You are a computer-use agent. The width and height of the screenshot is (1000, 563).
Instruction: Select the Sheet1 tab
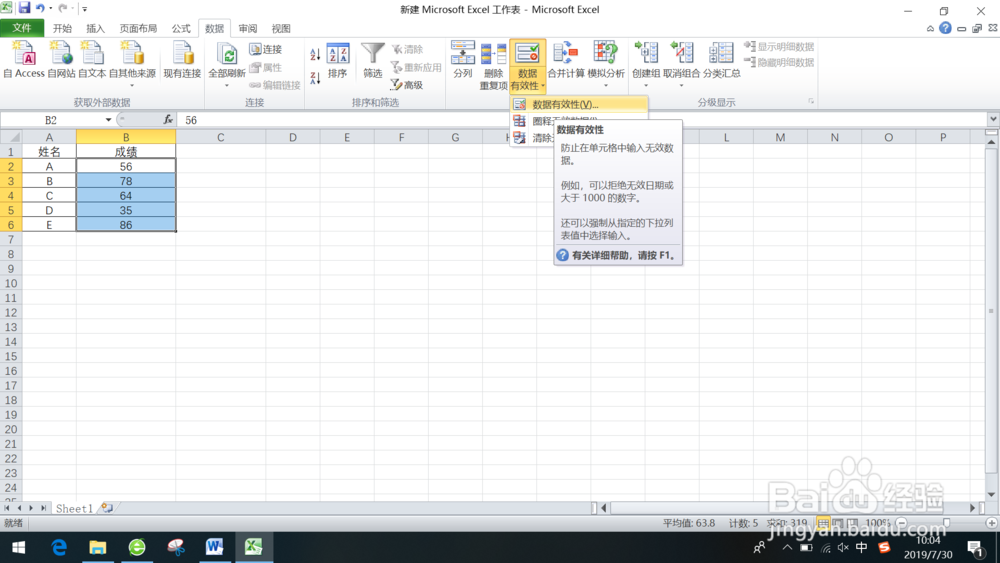click(x=74, y=508)
